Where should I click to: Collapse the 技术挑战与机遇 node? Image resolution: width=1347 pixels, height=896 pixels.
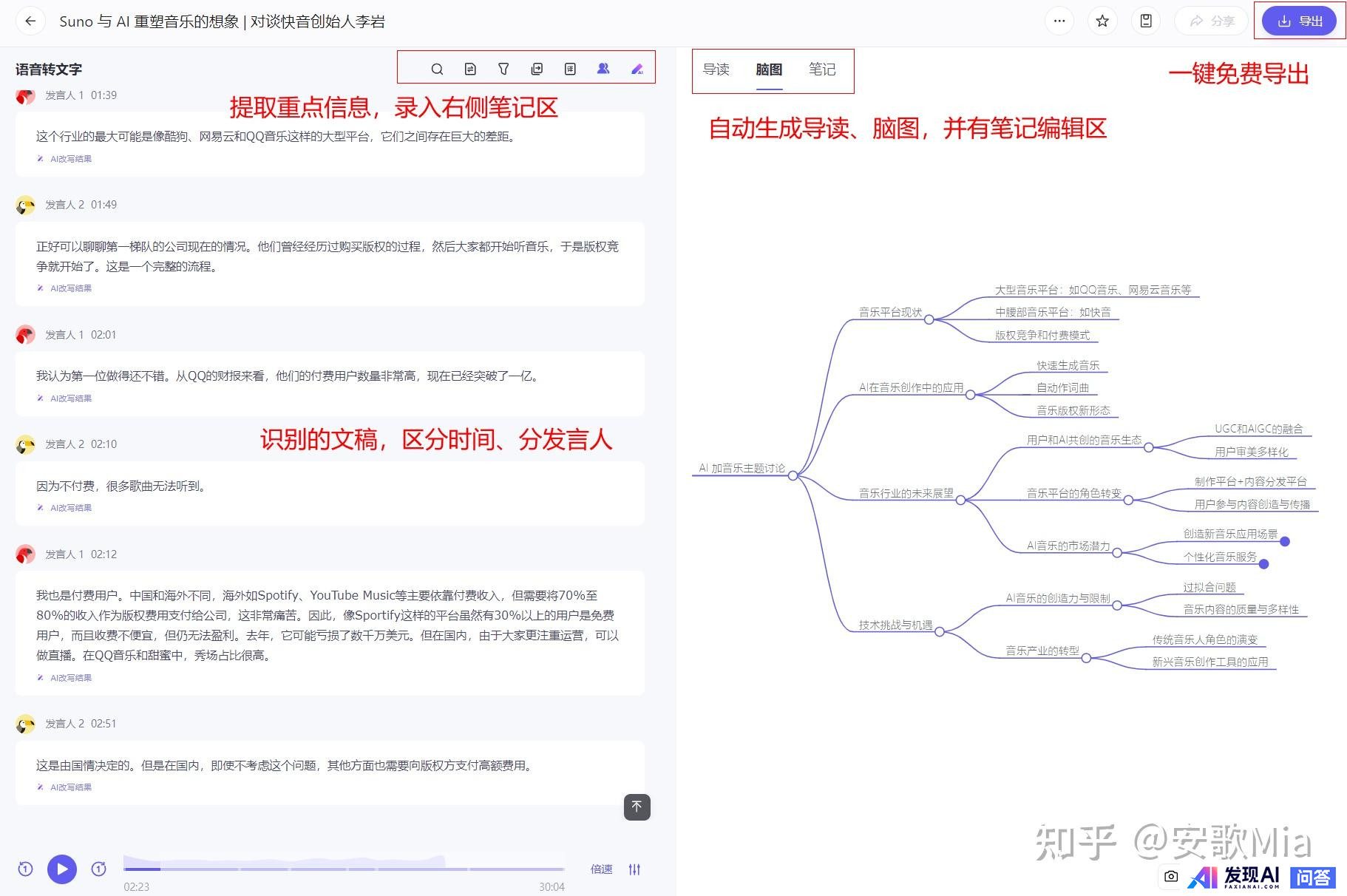[939, 632]
